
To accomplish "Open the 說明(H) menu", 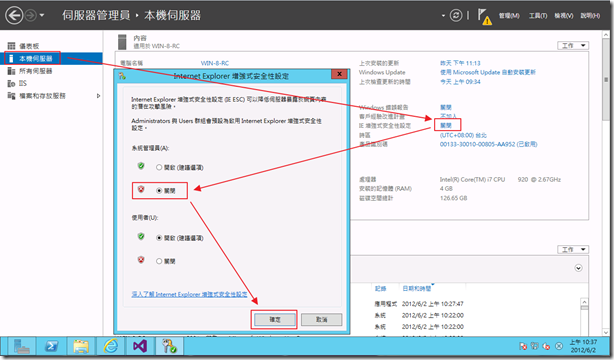I will click(590, 16).
